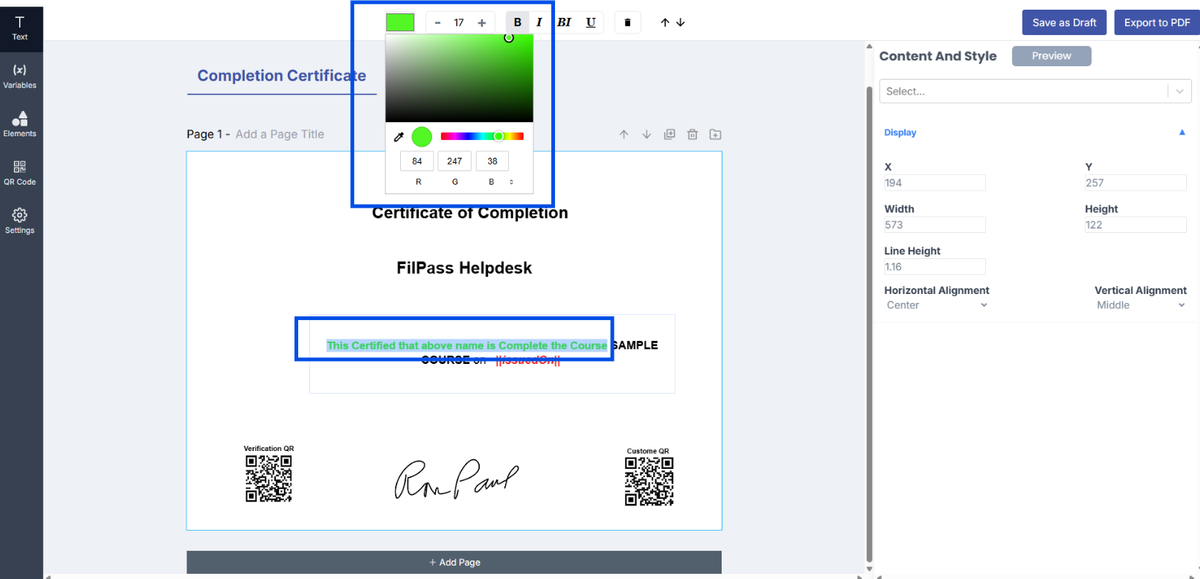Click the Completion Certificate title tab
The image size is (1200, 579).
click(x=281, y=76)
